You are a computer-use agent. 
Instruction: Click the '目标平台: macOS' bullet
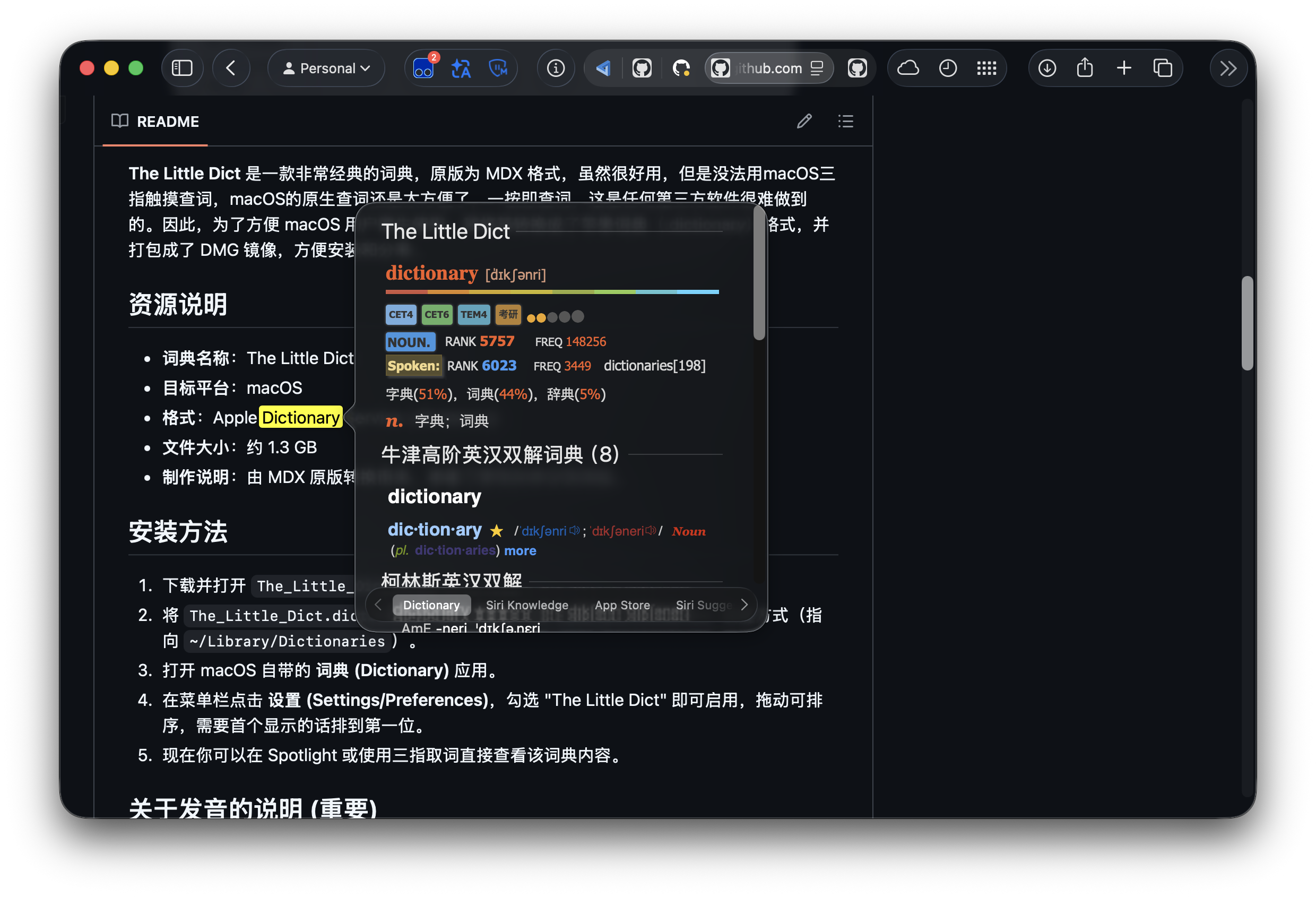click(232, 388)
